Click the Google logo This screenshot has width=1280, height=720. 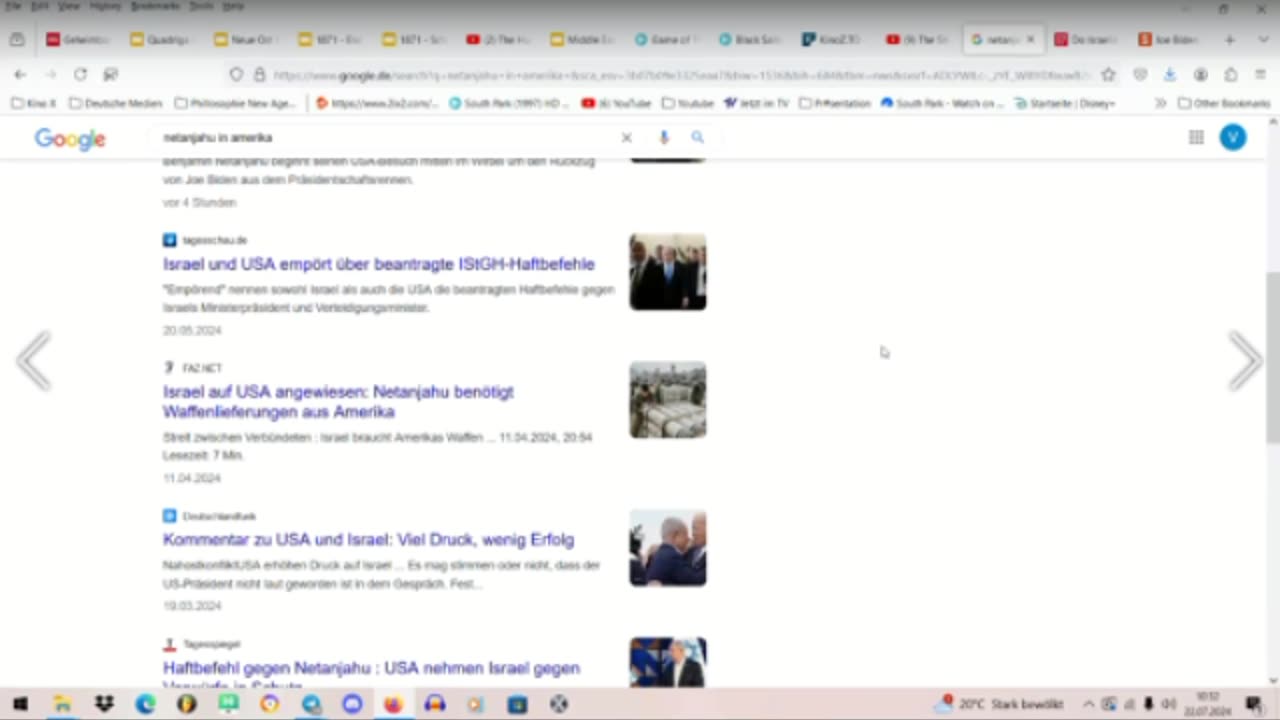[x=70, y=139]
